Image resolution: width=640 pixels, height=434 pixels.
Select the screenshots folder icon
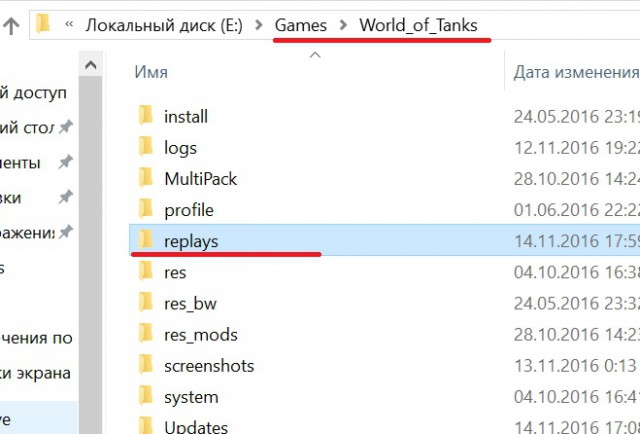tap(146, 365)
